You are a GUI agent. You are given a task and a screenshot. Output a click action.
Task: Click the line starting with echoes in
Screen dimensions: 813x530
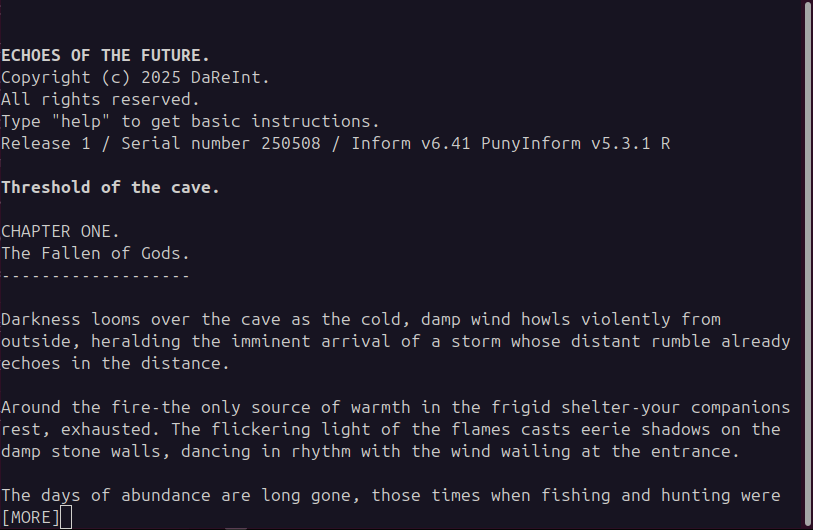point(115,363)
